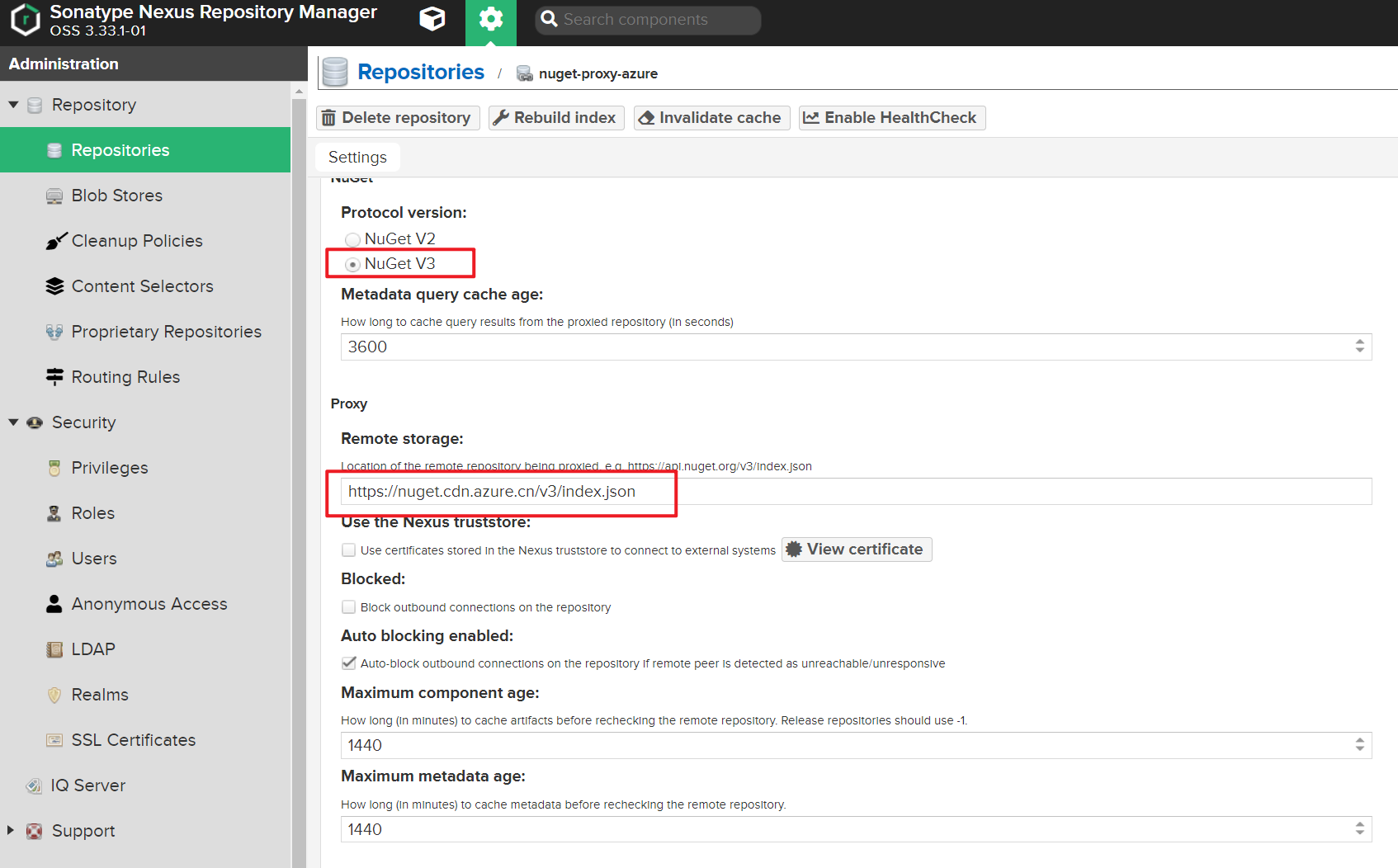Screen dimensions: 1398x868
Task: Click the Security section icon
Action: [x=35, y=422]
